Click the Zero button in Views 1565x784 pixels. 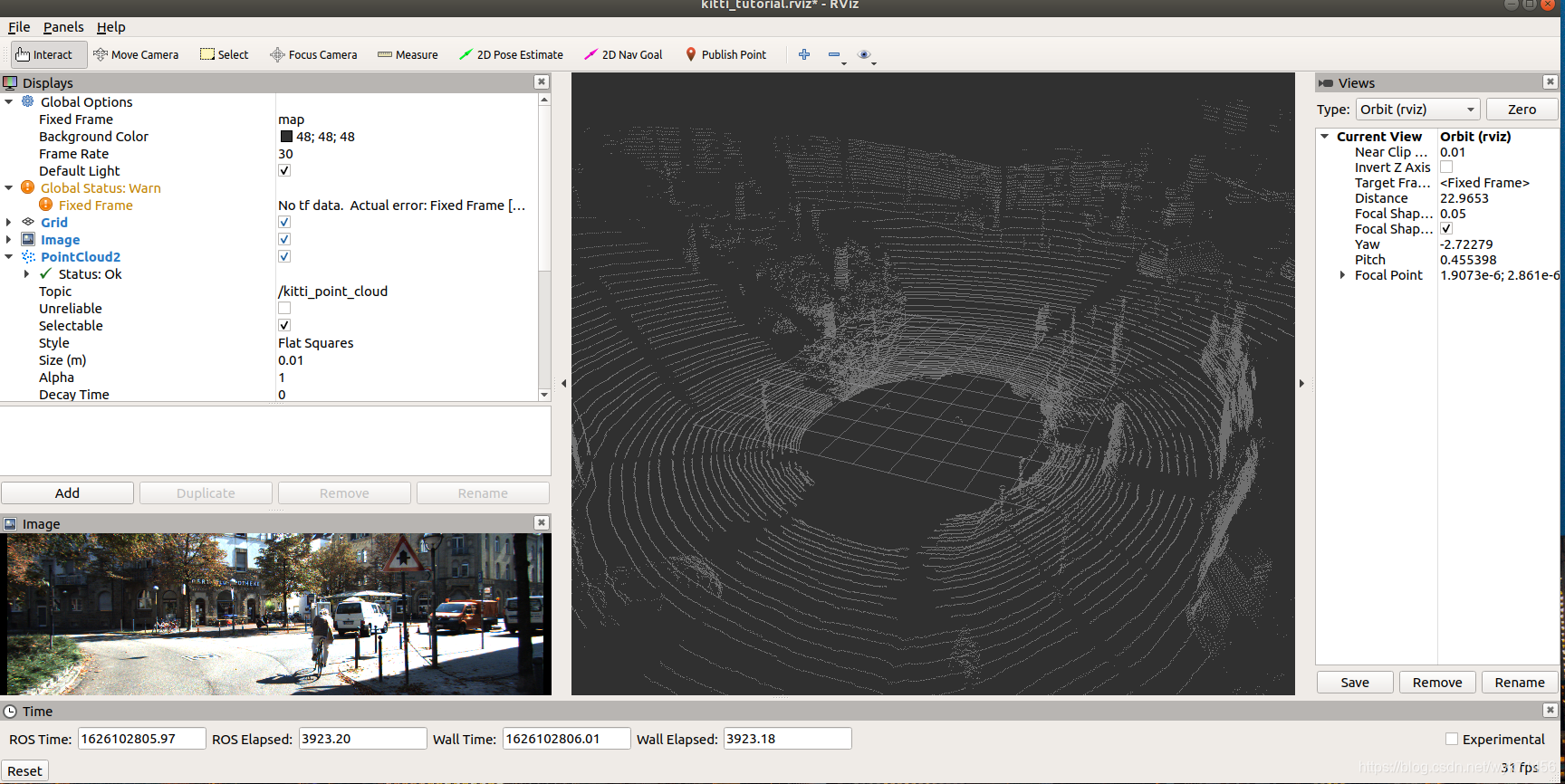1522,110
